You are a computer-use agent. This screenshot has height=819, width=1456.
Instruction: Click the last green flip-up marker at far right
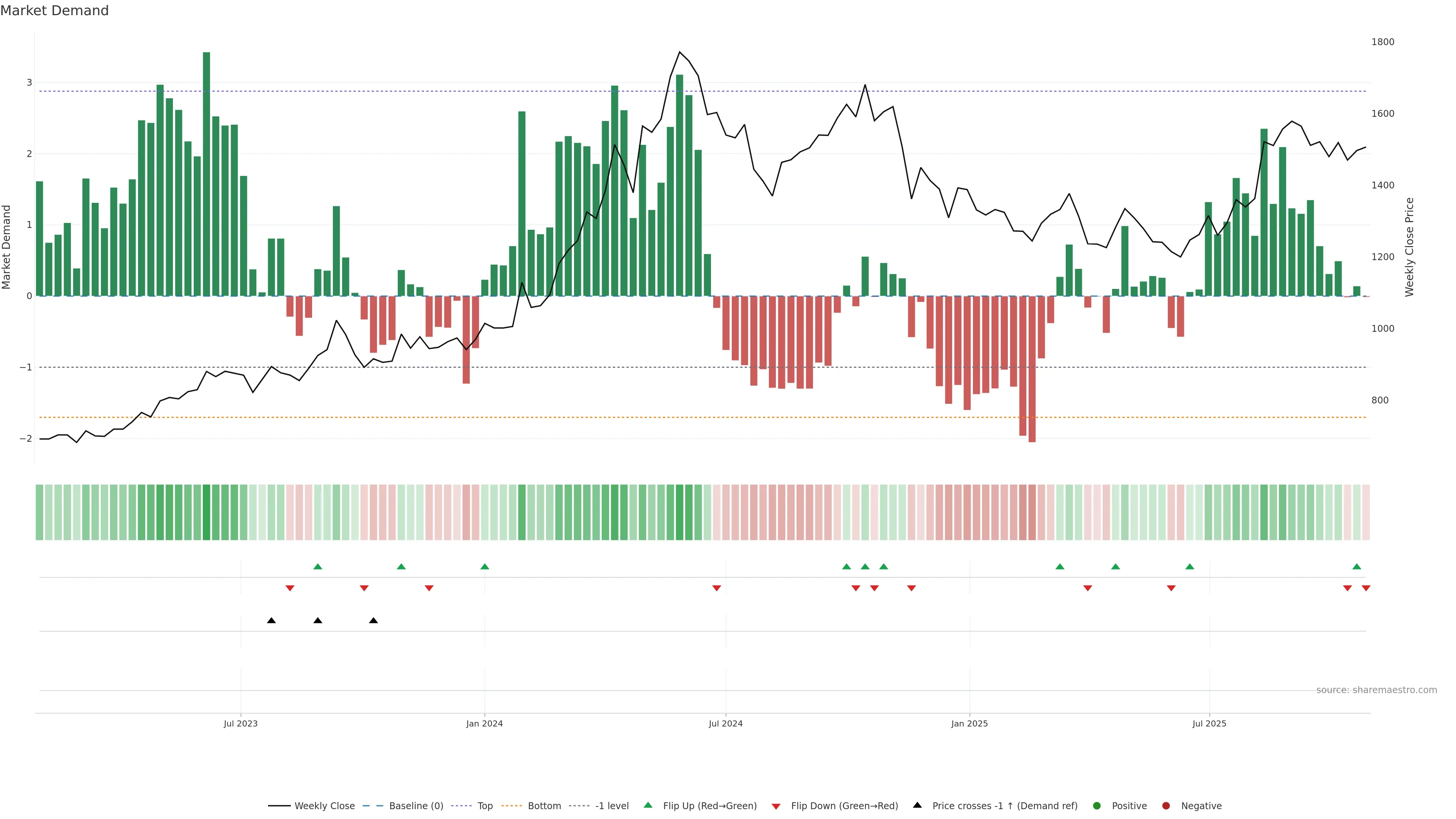point(1357,566)
